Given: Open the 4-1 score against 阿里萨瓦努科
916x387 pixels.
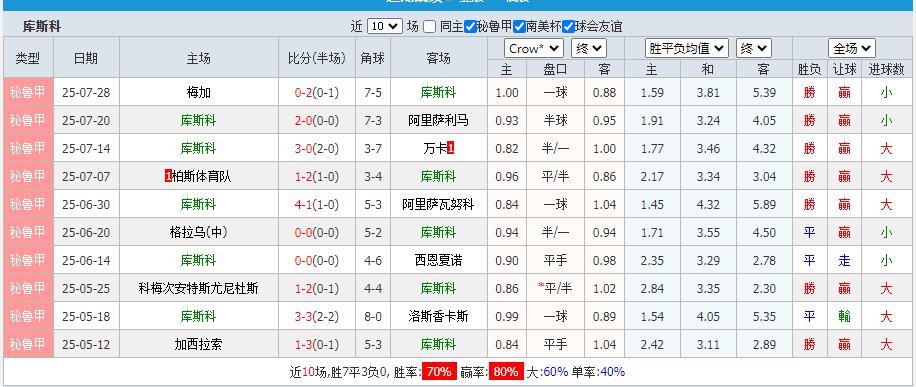Looking at the screenshot, I should click(x=304, y=205).
